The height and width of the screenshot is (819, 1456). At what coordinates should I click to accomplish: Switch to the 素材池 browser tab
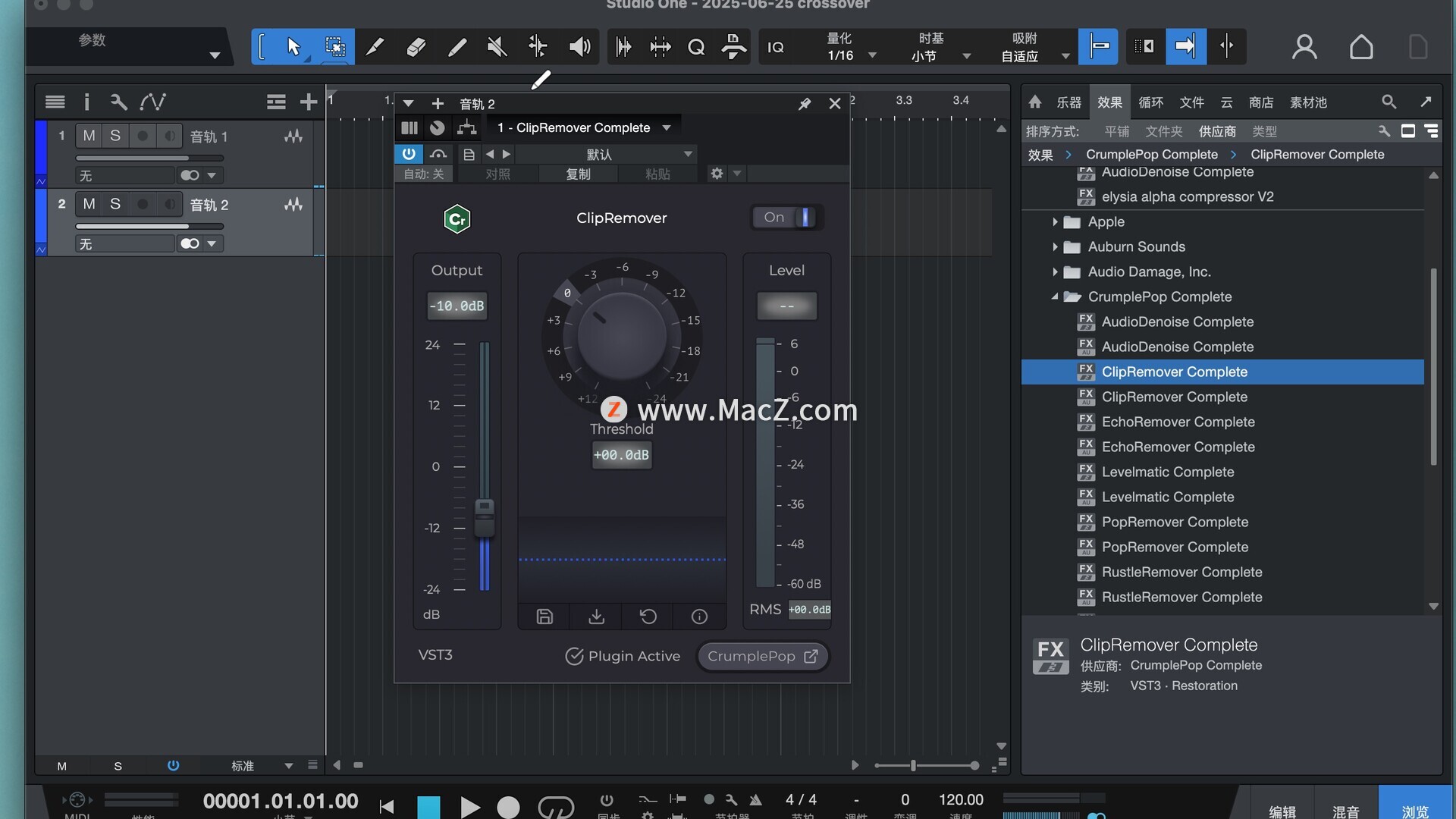pos(1308,102)
